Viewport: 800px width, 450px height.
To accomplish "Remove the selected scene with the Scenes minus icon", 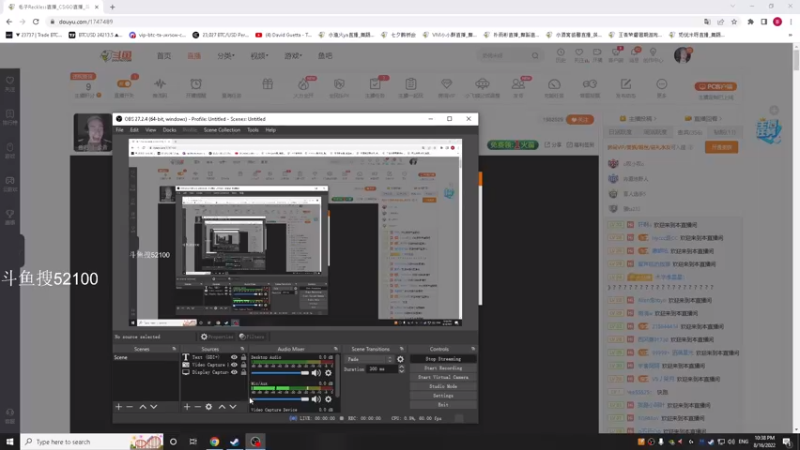I will point(130,407).
